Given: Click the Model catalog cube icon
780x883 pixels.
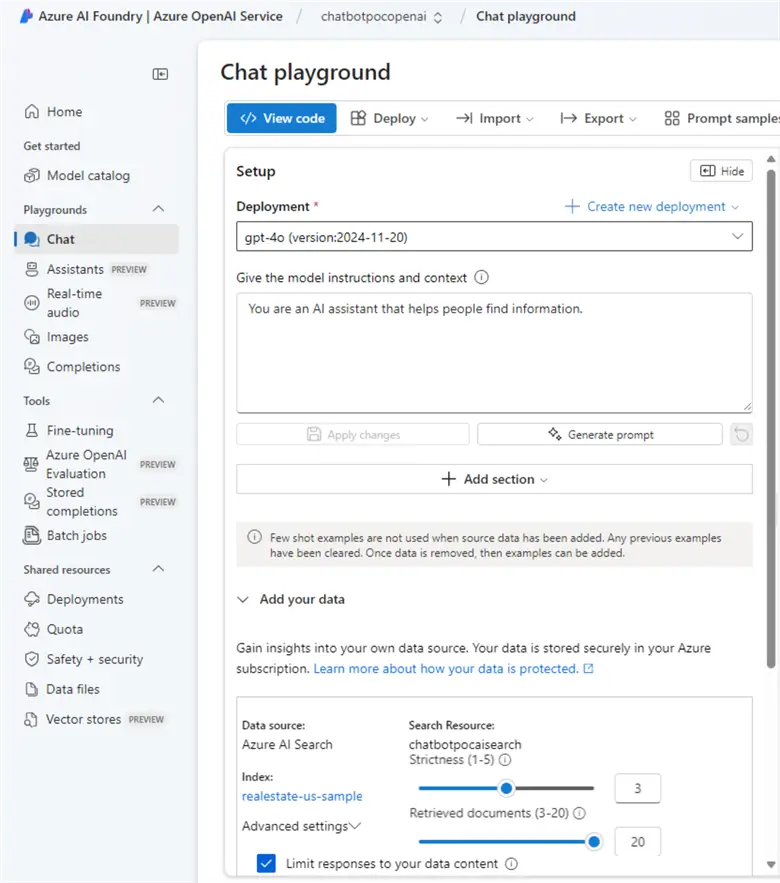Looking at the screenshot, I should point(32,176).
